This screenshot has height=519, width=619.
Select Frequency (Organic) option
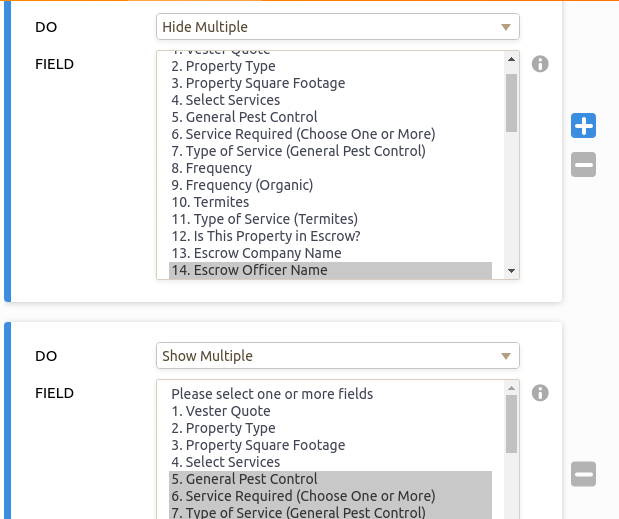pyautogui.click(x=242, y=185)
